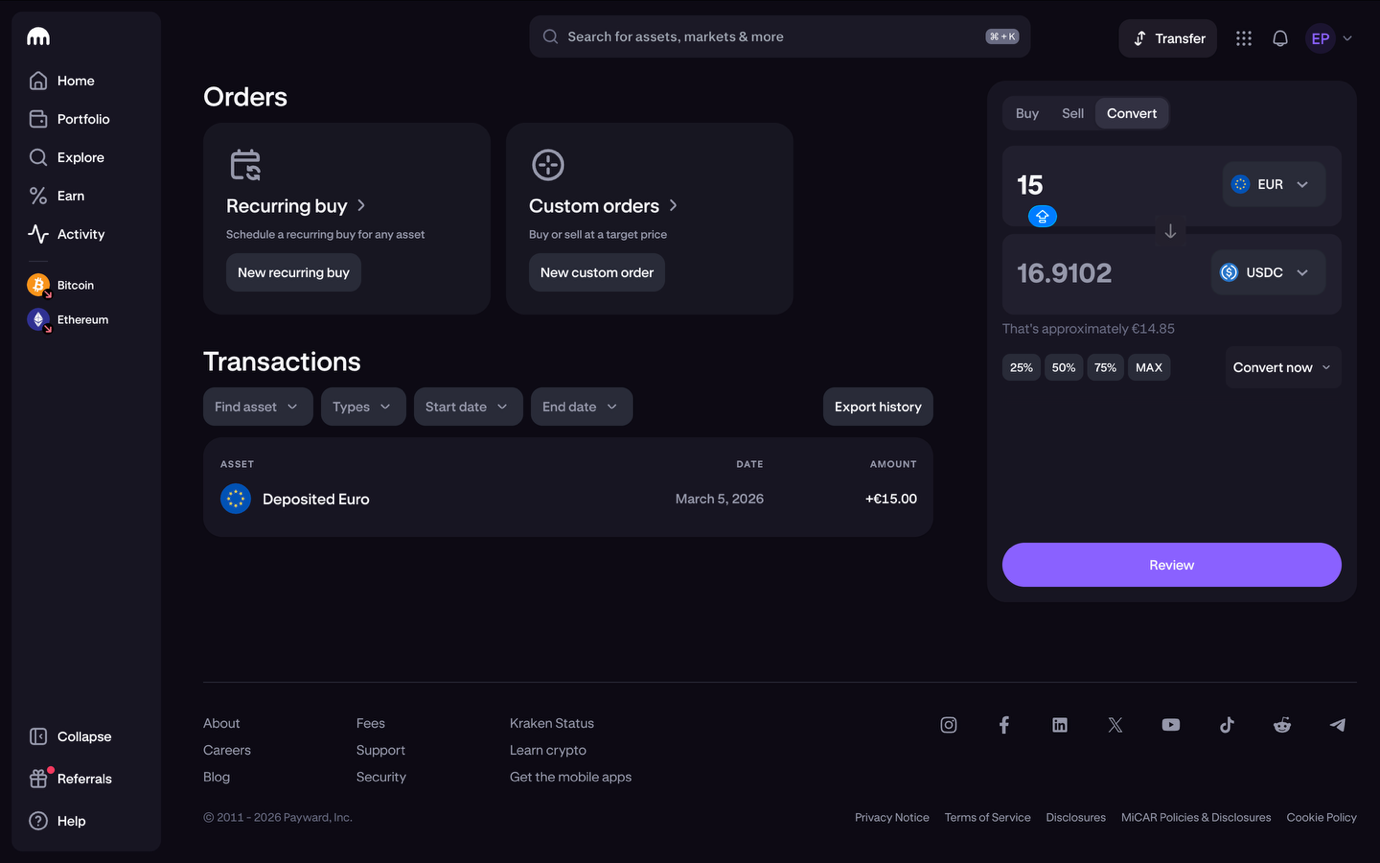
Task: Open Kraken's LinkedIn page
Action: tap(1060, 725)
